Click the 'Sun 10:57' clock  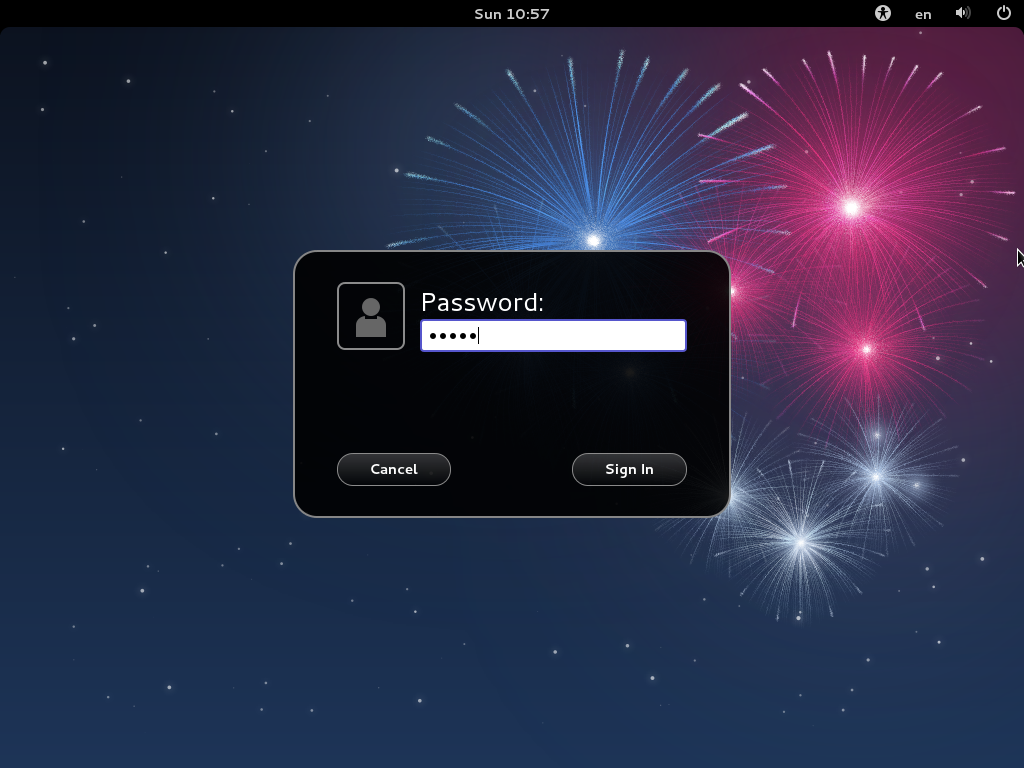tap(511, 13)
